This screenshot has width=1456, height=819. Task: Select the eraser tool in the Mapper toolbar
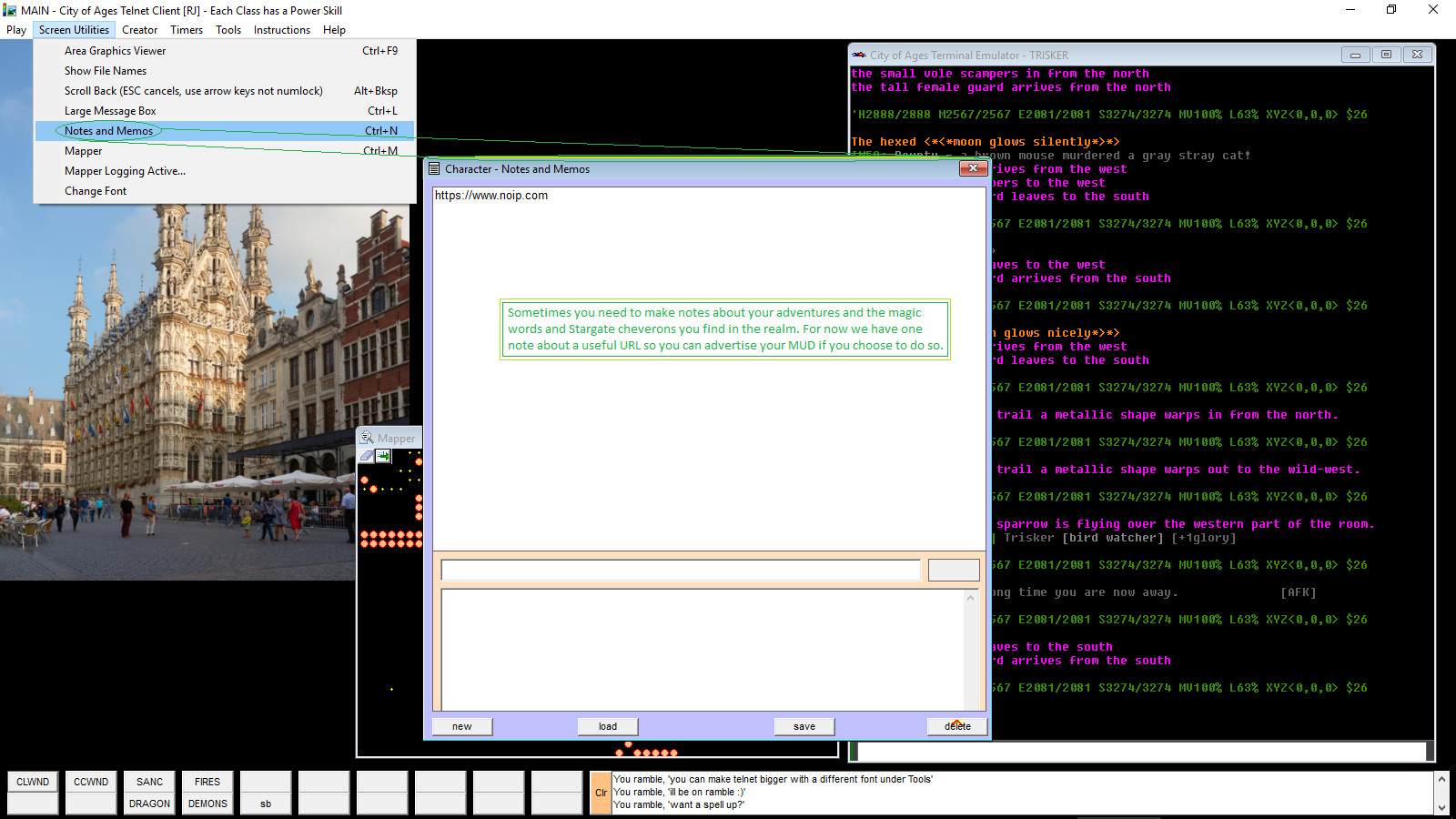click(366, 456)
